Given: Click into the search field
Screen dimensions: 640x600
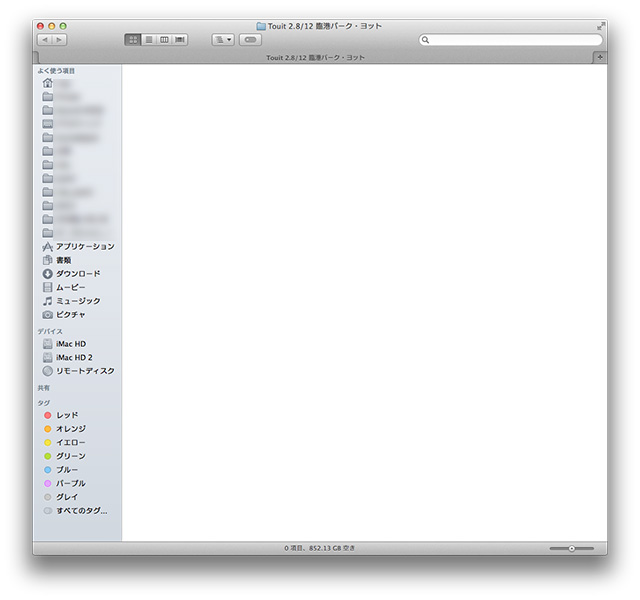Looking at the screenshot, I should pos(511,40).
